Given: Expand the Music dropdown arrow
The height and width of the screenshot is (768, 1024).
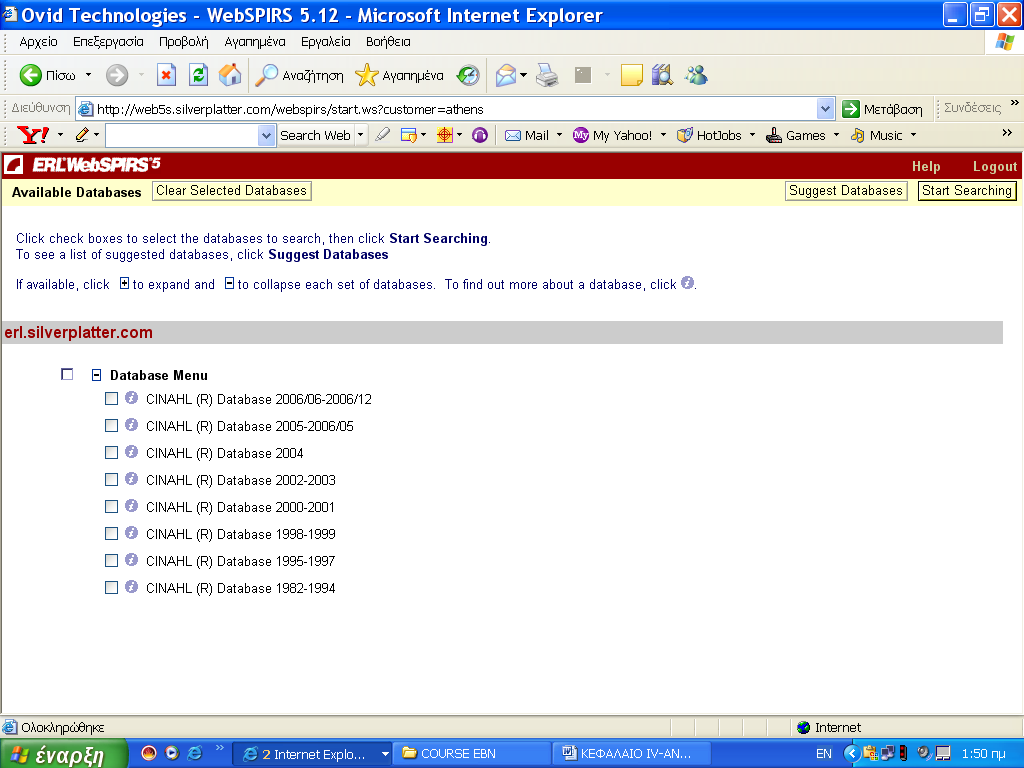Looking at the screenshot, I should pyautogui.click(x=914, y=135).
